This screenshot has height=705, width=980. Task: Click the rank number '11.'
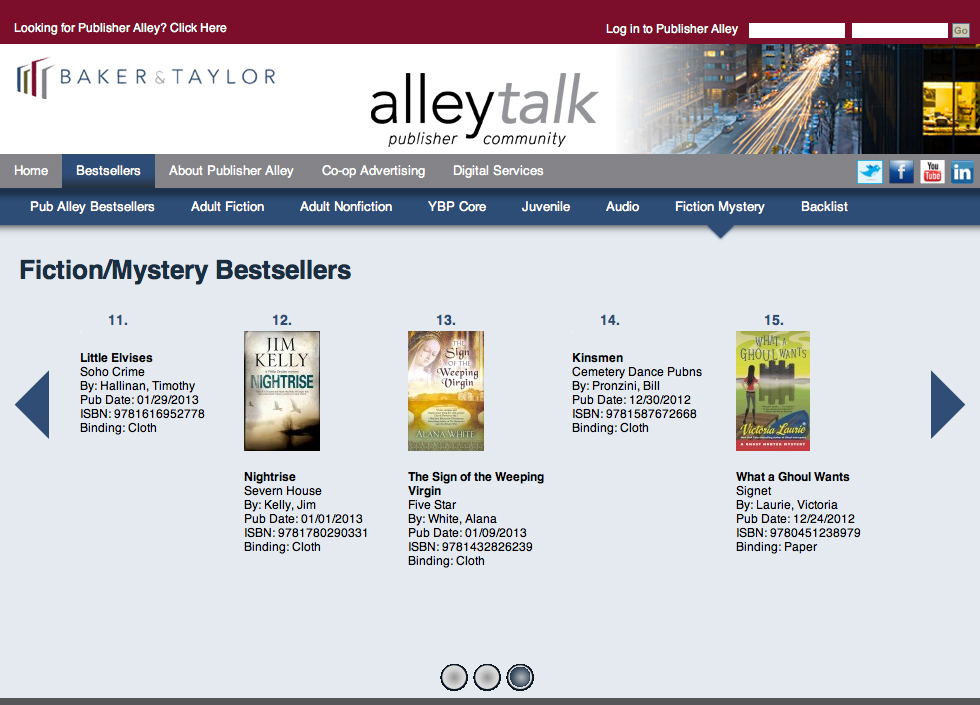tap(118, 321)
